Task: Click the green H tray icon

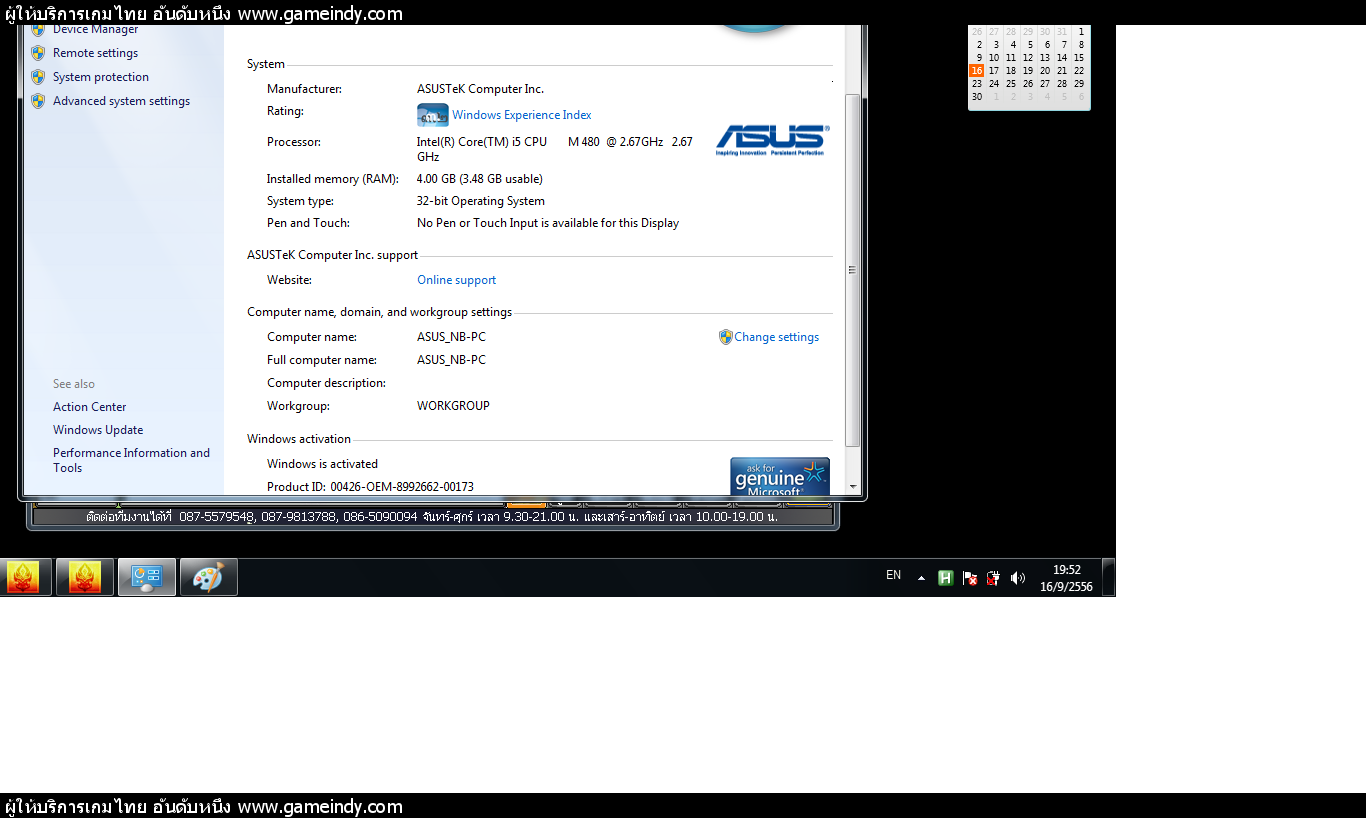Action: 945,578
